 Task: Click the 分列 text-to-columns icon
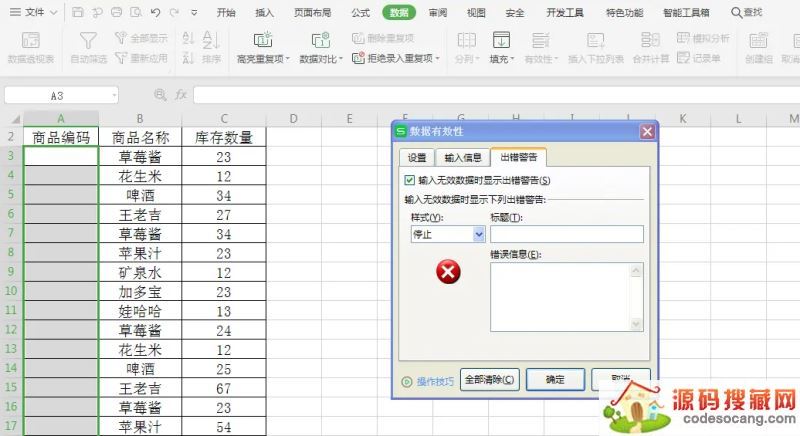[x=466, y=40]
